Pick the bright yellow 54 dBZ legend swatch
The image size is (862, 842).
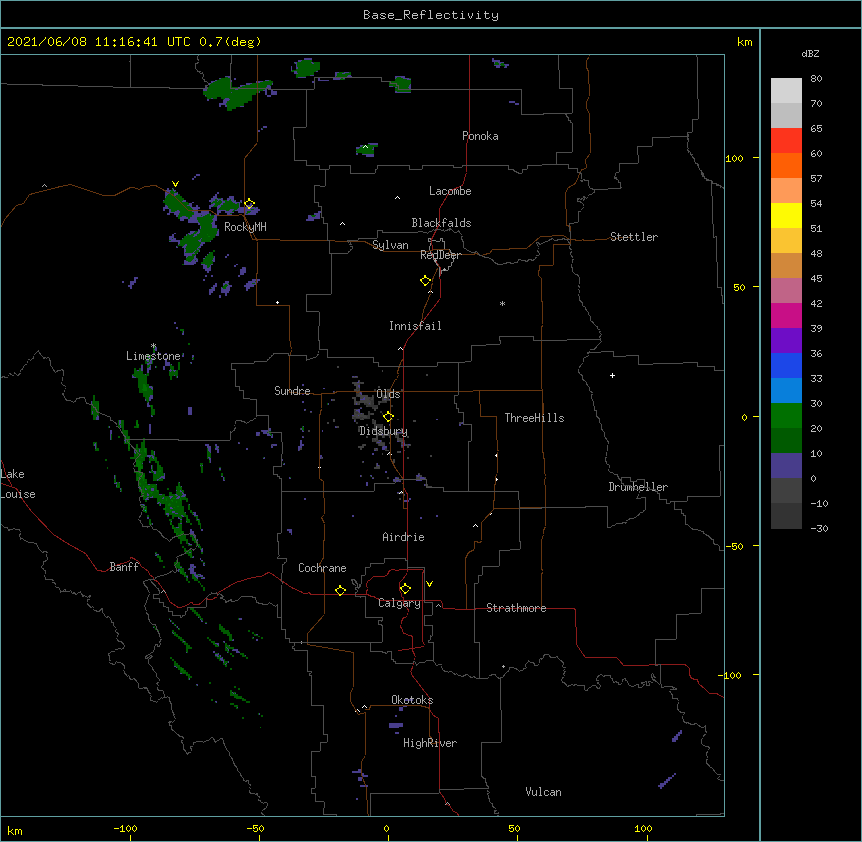[786, 215]
